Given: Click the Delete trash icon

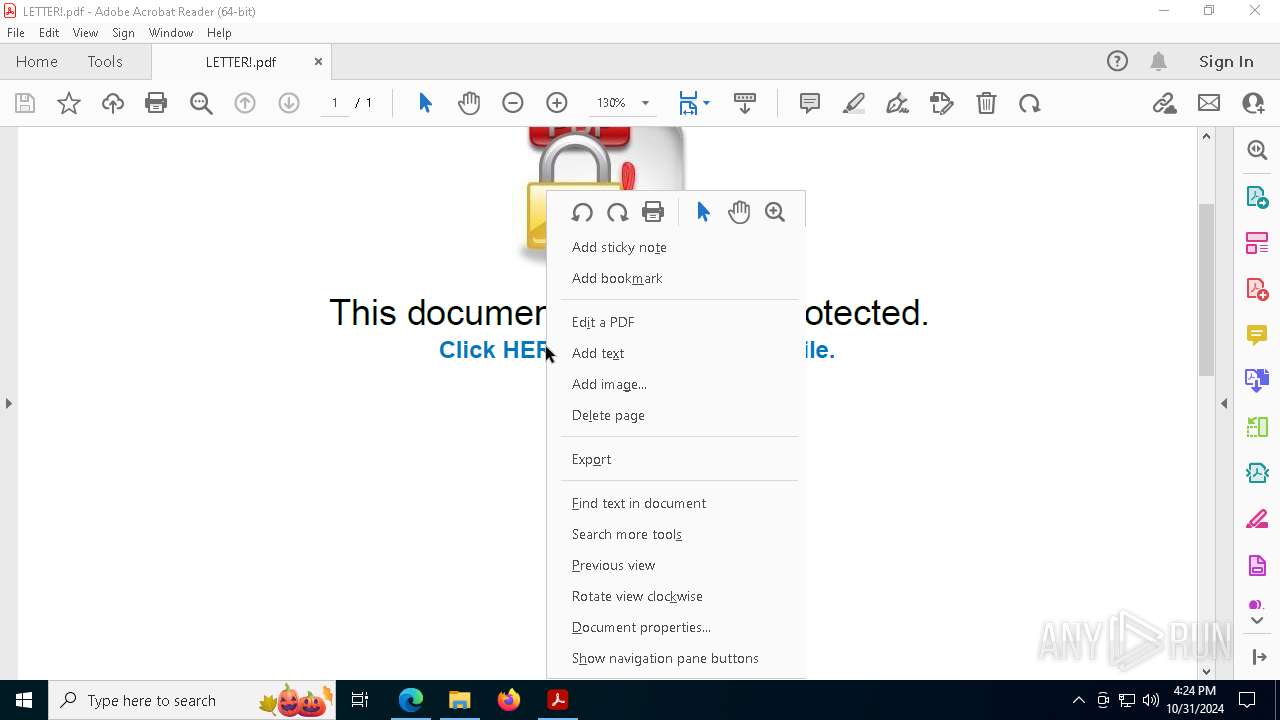Looking at the screenshot, I should coord(986,103).
